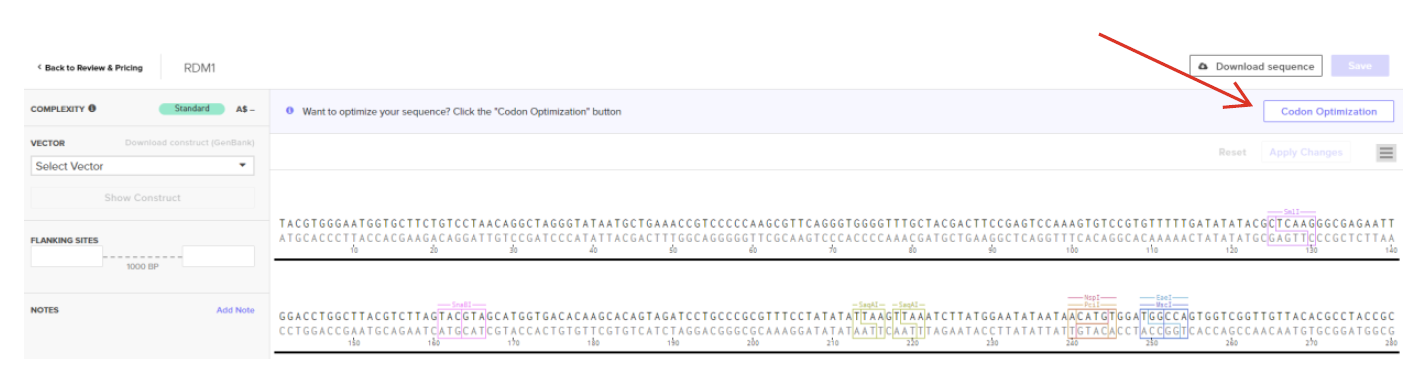Click Add Note link
The image size is (1418, 391).
235,310
